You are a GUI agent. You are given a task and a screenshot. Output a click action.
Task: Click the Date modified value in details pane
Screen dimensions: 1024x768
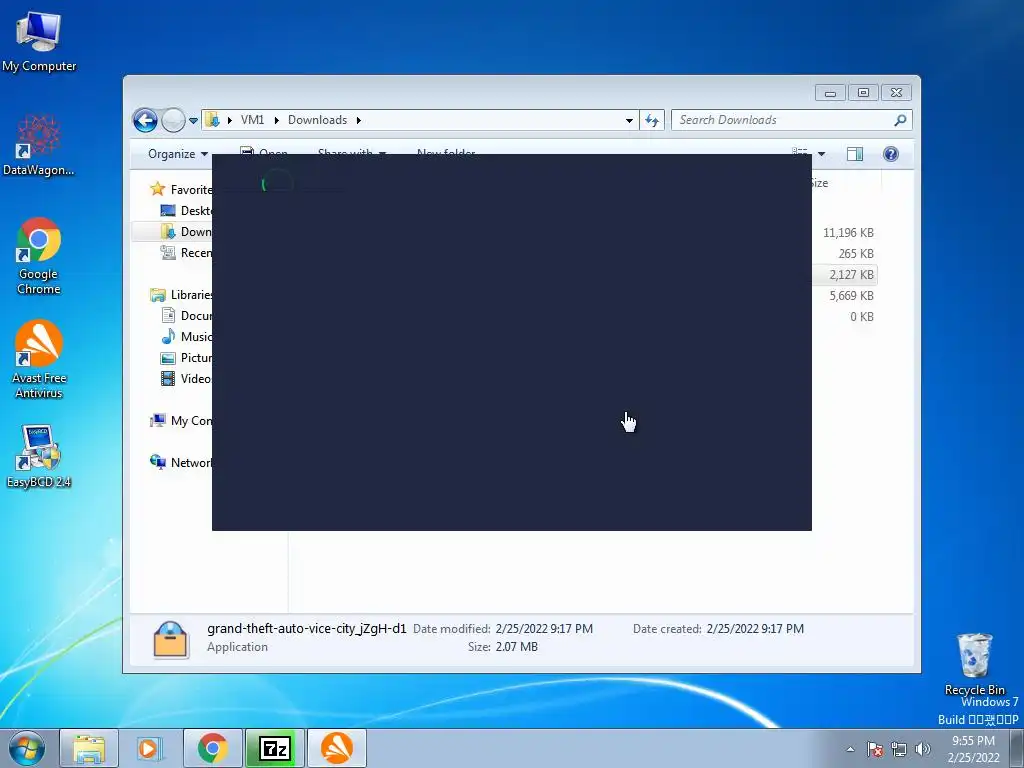544,629
